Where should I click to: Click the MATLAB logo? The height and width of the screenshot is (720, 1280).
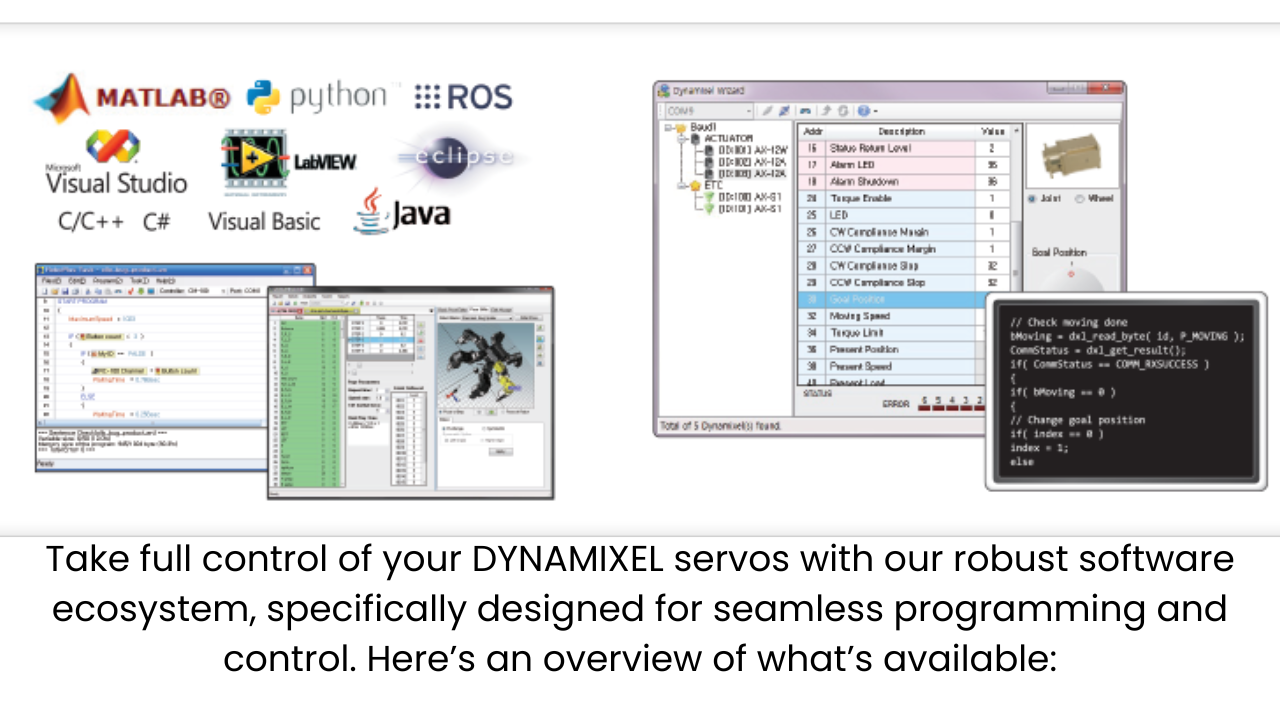click(132, 97)
